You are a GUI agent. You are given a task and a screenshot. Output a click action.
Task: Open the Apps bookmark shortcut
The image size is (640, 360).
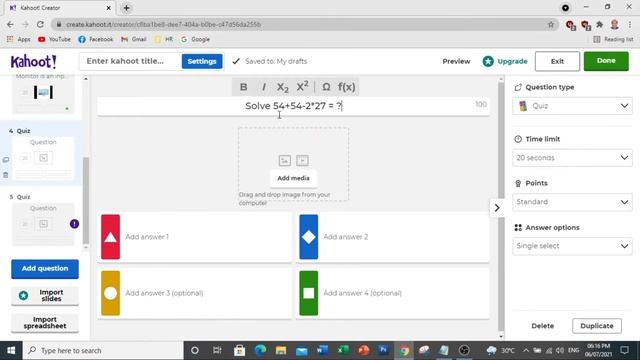click(x=19, y=39)
